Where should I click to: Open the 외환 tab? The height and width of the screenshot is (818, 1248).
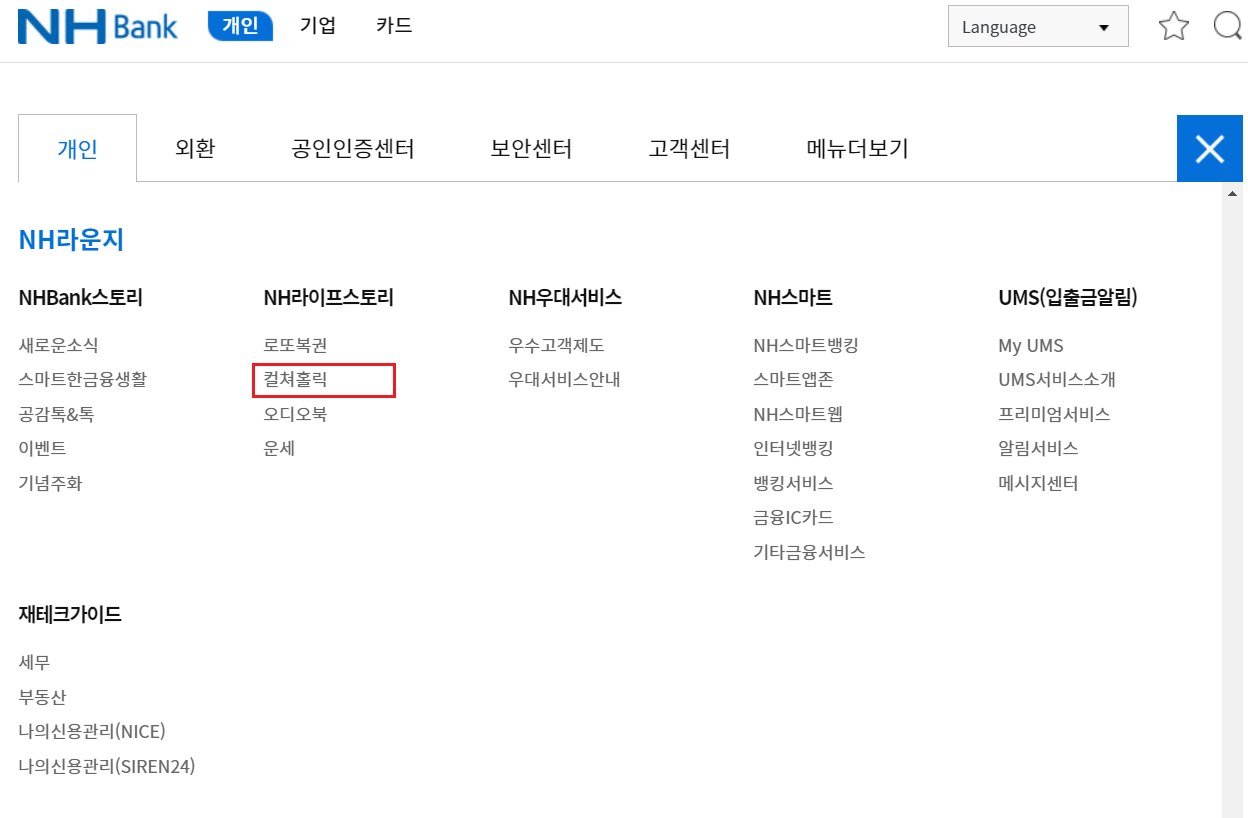[195, 149]
